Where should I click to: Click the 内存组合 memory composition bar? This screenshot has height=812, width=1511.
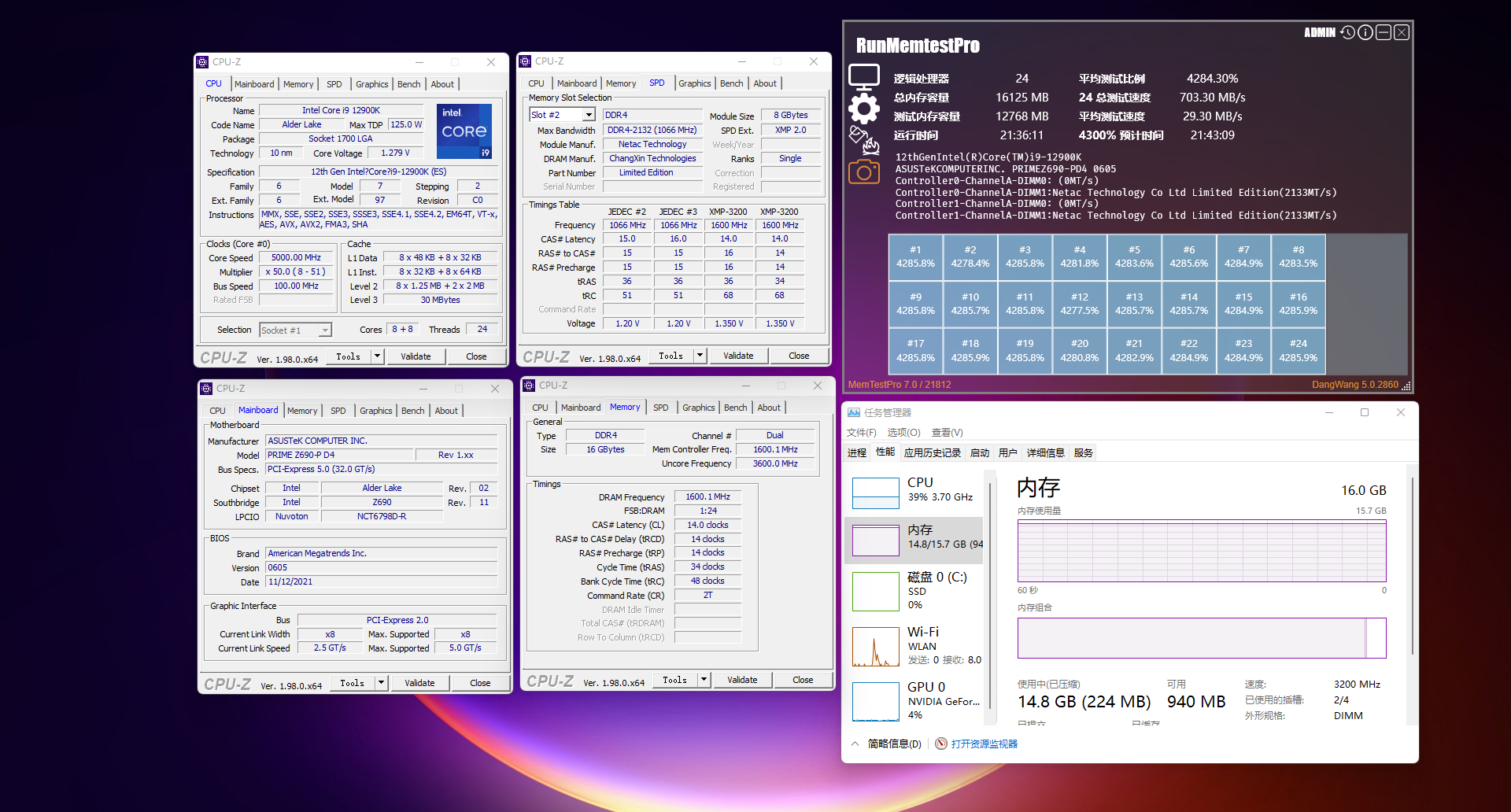click(1202, 638)
